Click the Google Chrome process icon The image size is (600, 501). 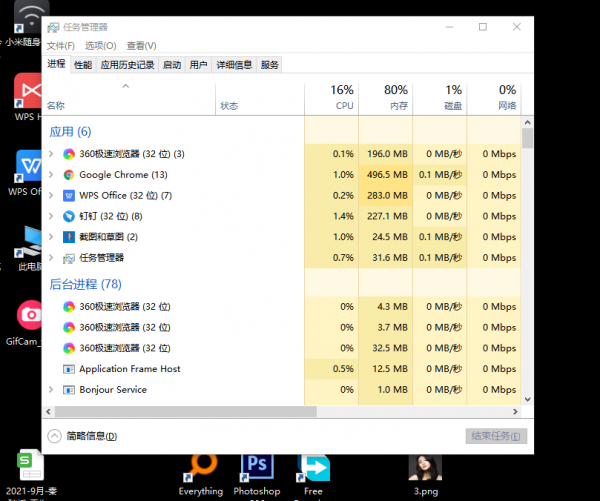coord(69,175)
